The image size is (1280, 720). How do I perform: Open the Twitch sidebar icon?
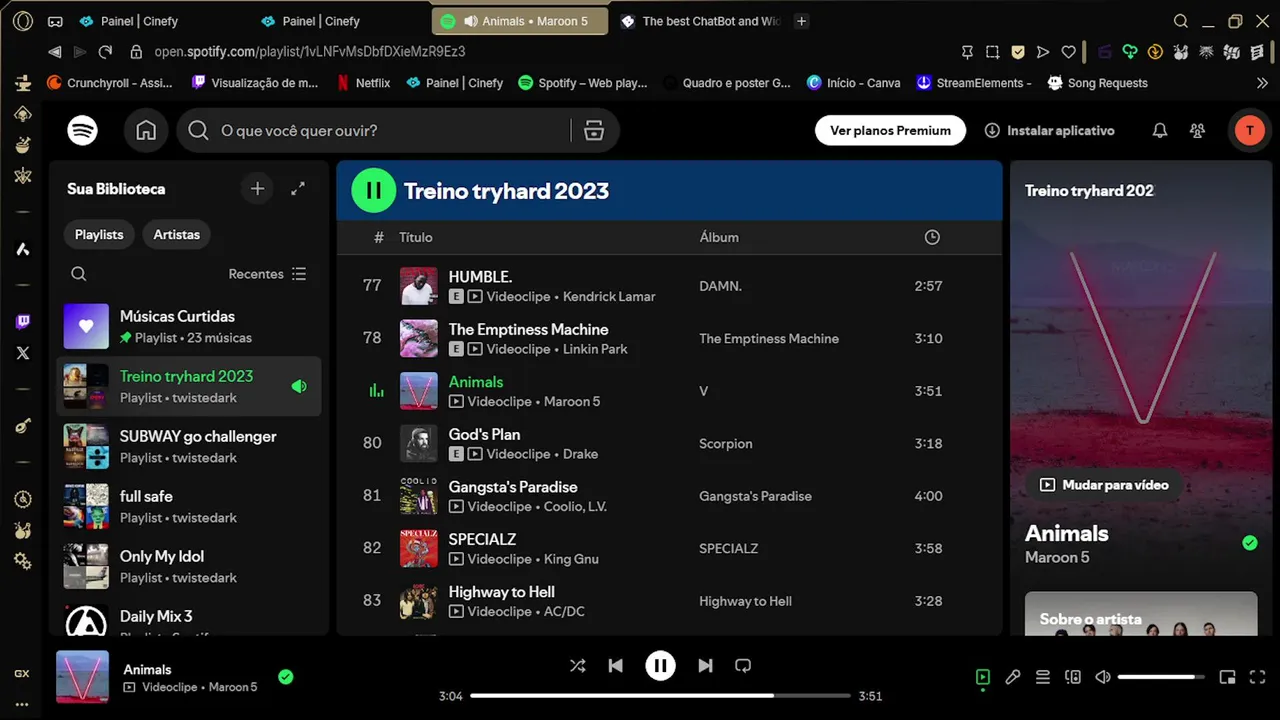(x=22, y=321)
